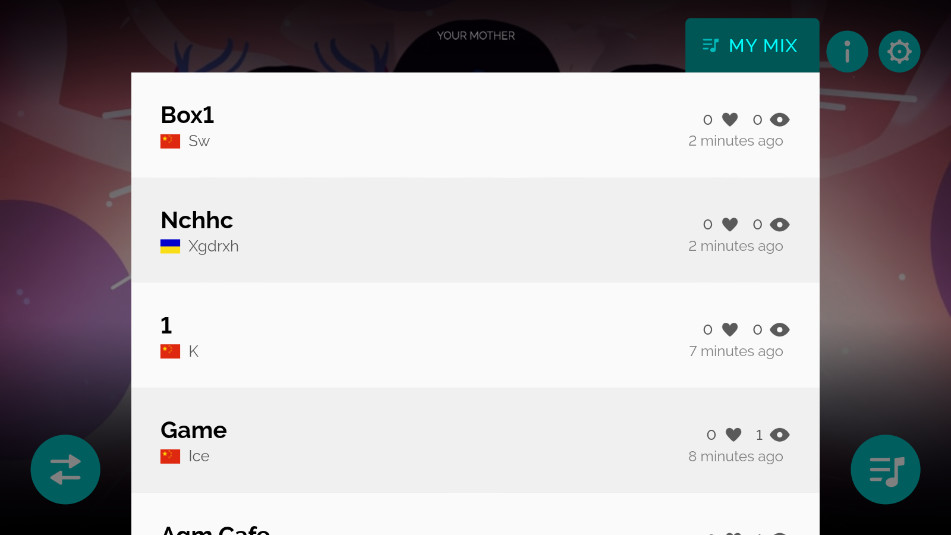The image size is (951, 535).
Task: Click the heart icon on Game
Action: tap(733, 434)
